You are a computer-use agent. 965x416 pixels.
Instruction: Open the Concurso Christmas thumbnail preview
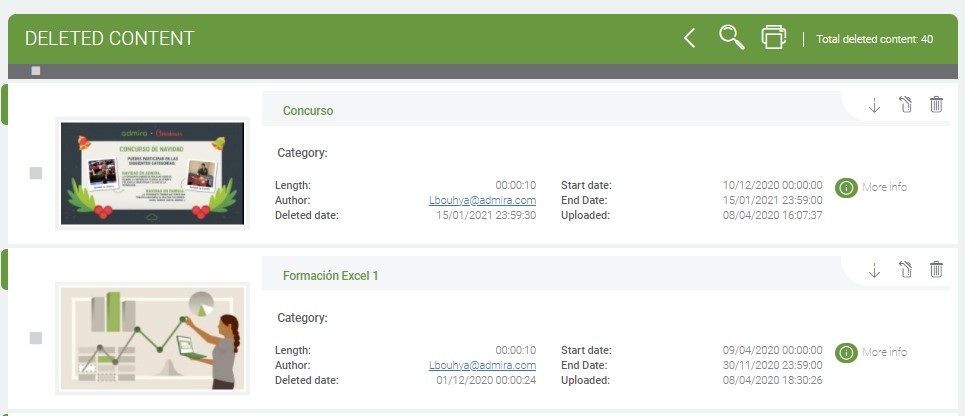[152, 173]
